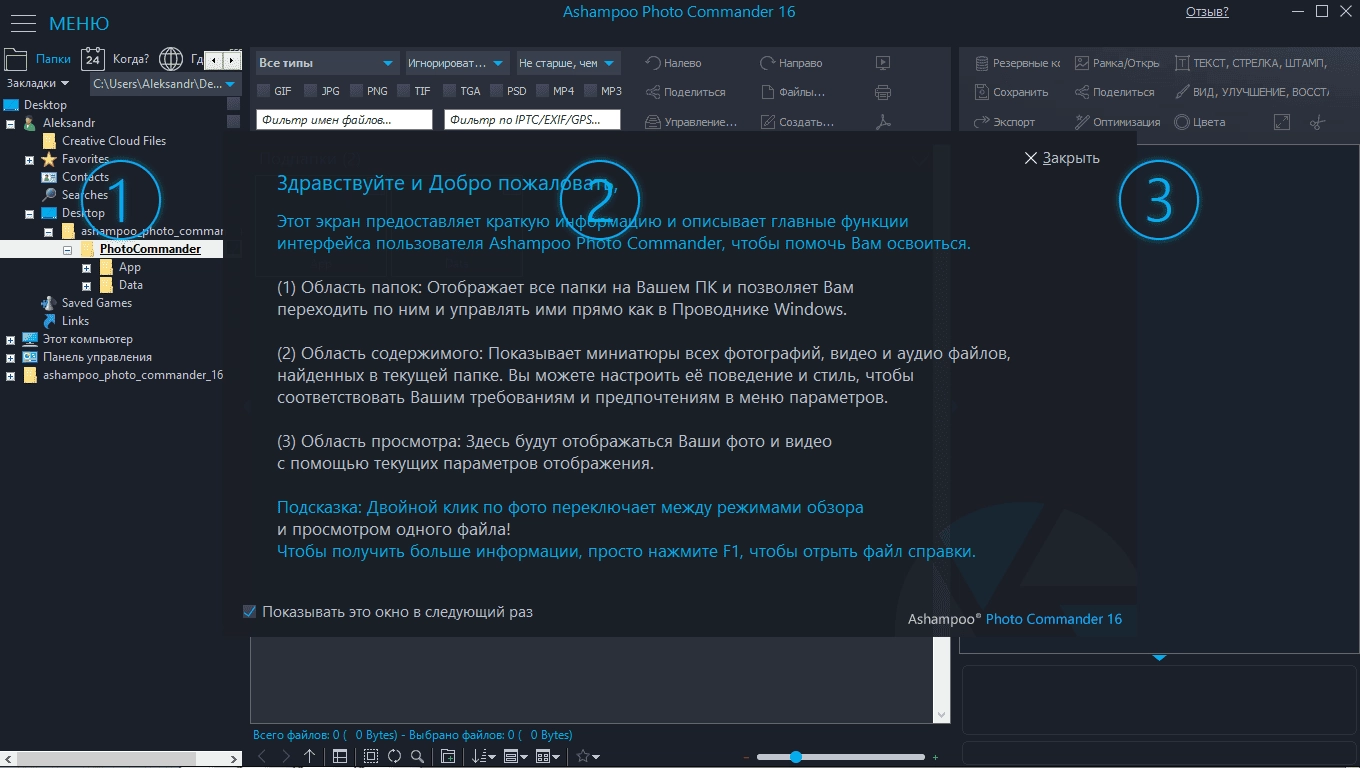Image resolution: width=1360 pixels, height=768 pixels.
Task: Enable the TIF filter checkbox
Action: pos(404,91)
